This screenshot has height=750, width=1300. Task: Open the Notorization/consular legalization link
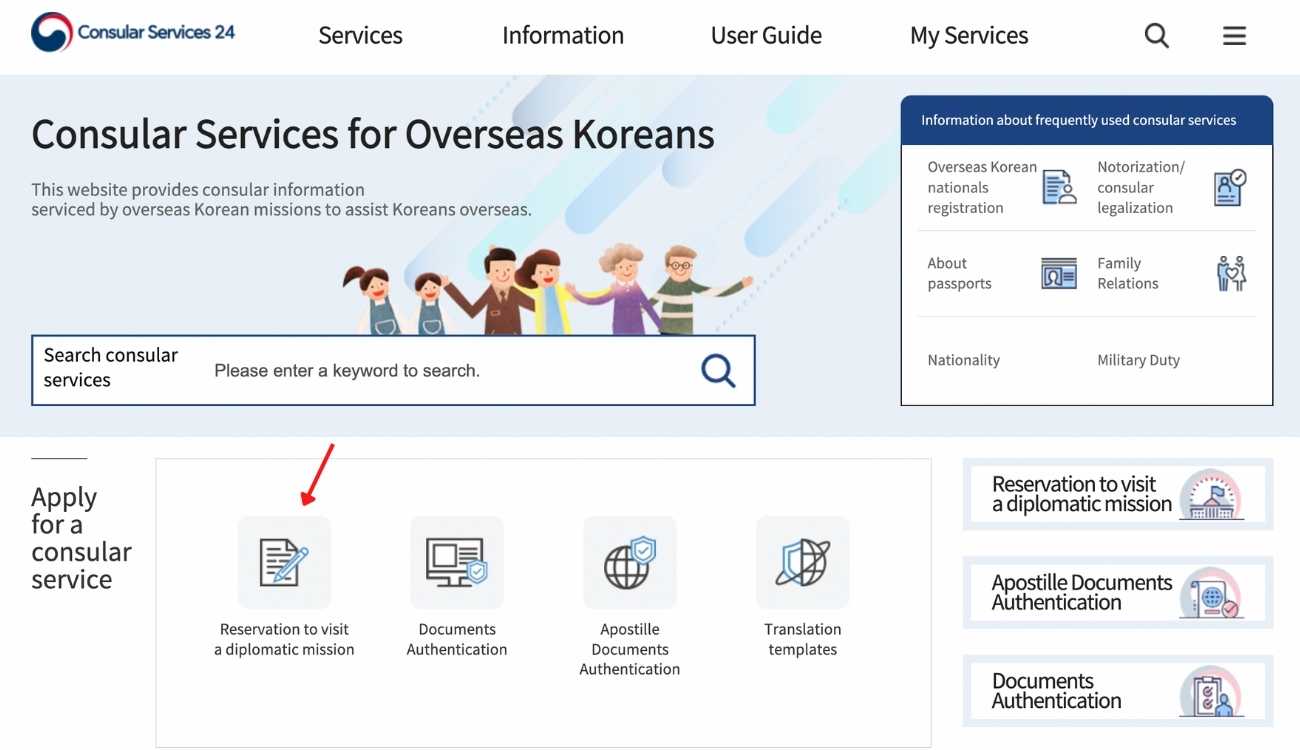click(1141, 187)
